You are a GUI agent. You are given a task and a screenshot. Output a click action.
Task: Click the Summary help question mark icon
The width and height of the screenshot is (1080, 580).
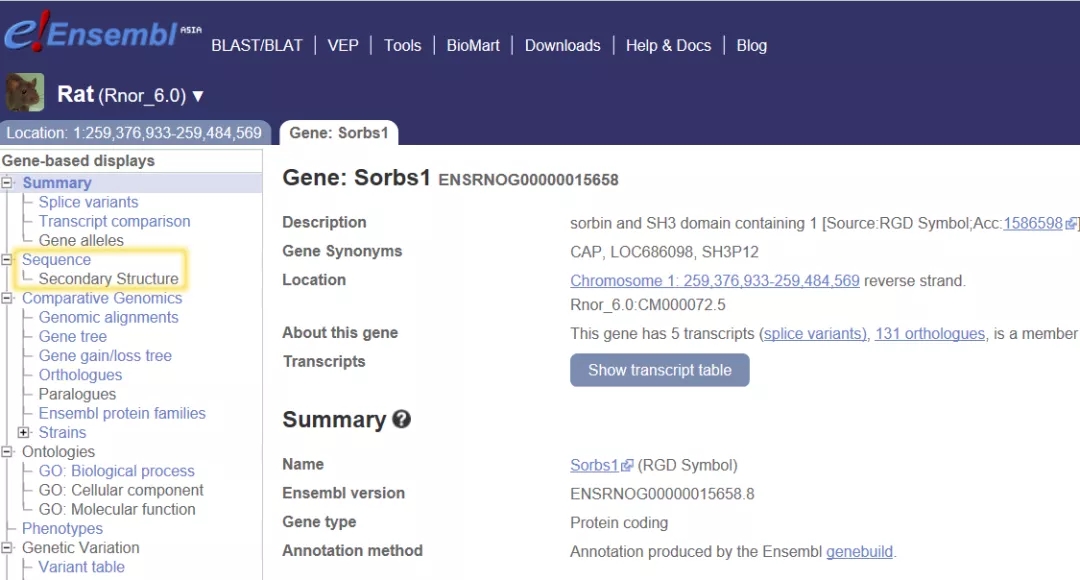(402, 420)
